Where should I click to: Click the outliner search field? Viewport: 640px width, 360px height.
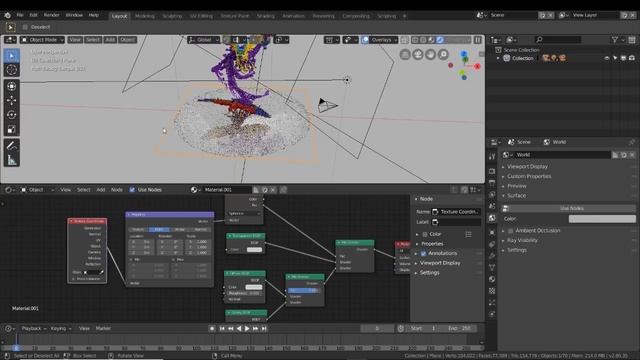coord(558,40)
